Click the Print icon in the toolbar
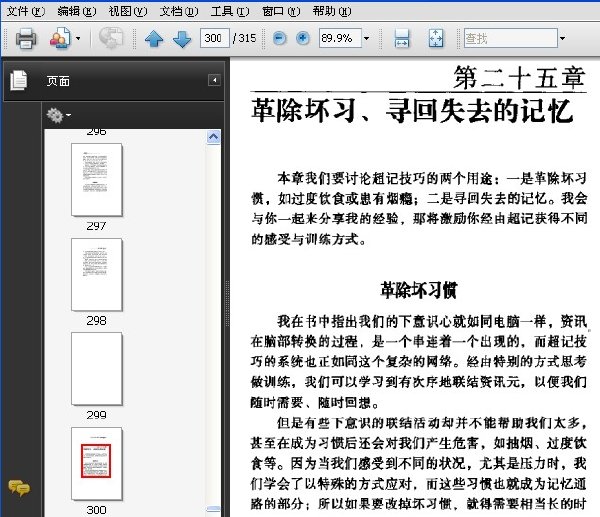600x517 pixels. [26, 38]
